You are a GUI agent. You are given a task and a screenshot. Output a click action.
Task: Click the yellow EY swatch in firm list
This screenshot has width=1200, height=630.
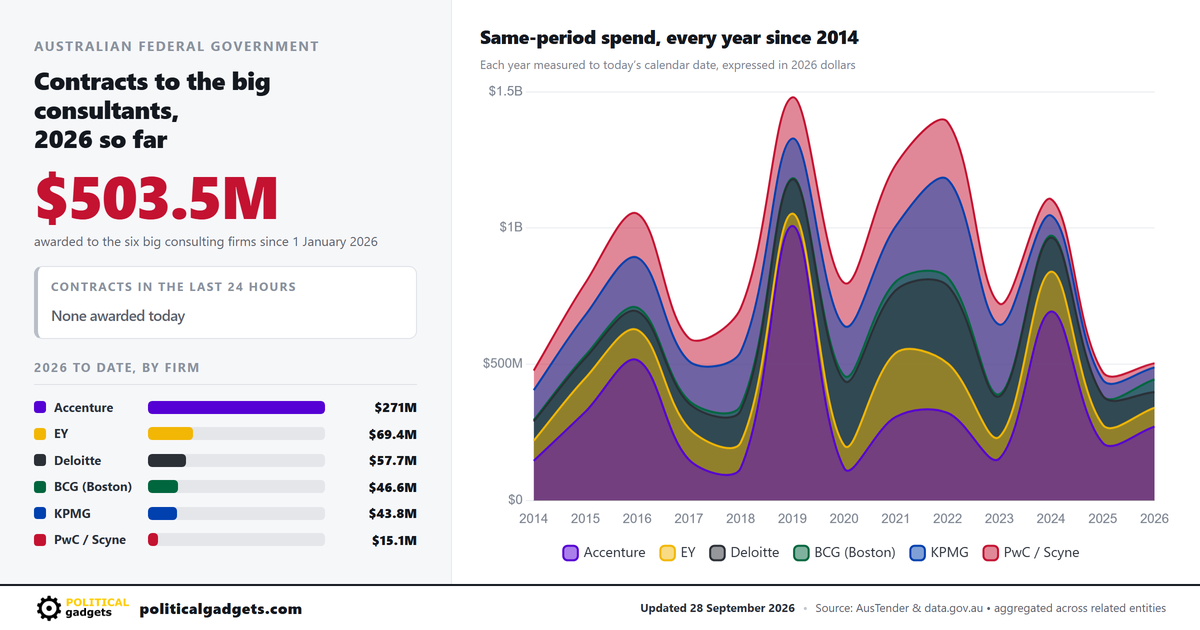click(x=40, y=434)
